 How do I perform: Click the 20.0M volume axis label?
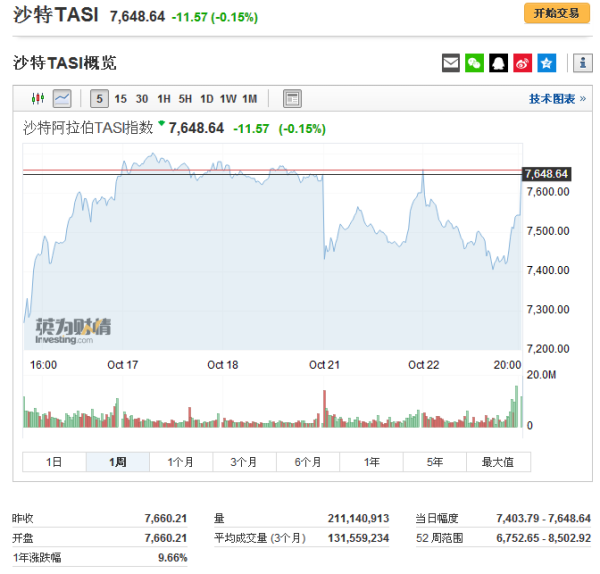[541, 375]
